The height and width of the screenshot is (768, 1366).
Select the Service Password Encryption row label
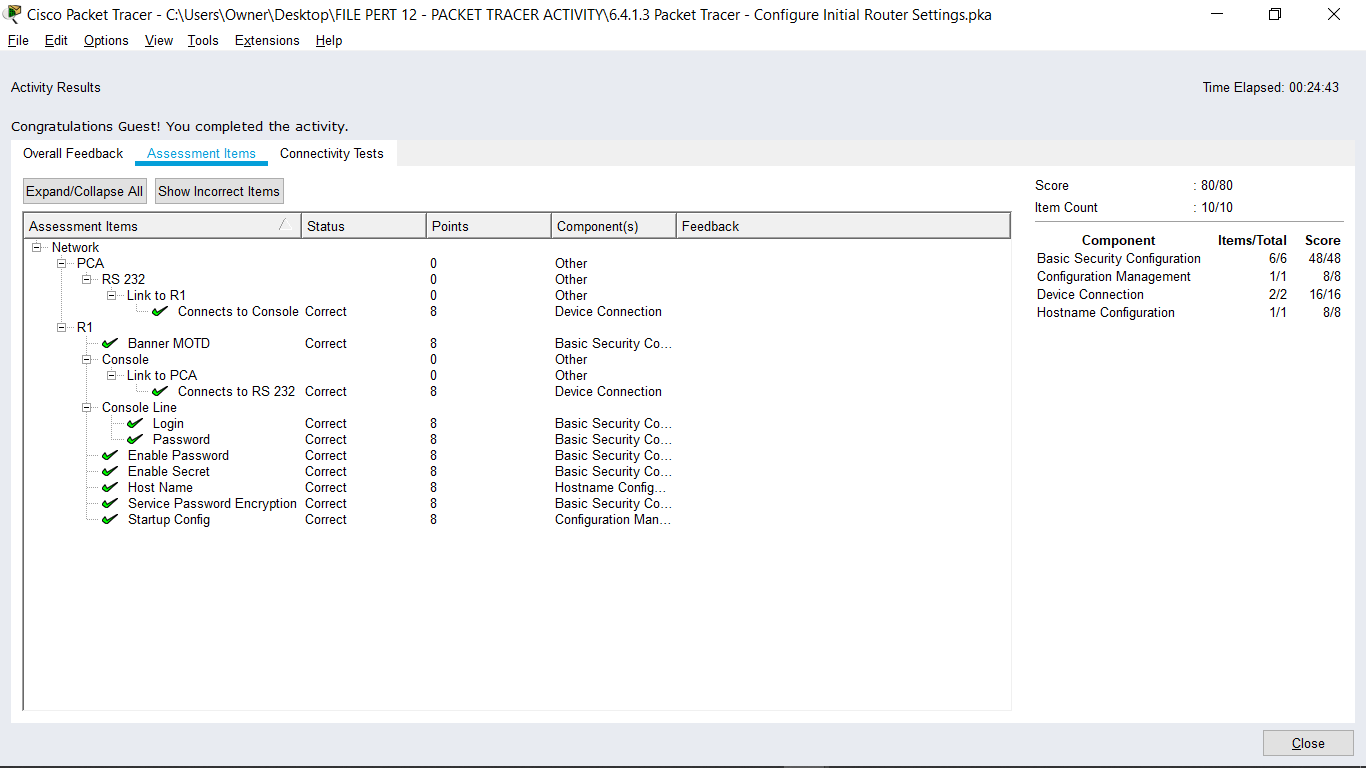point(212,503)
